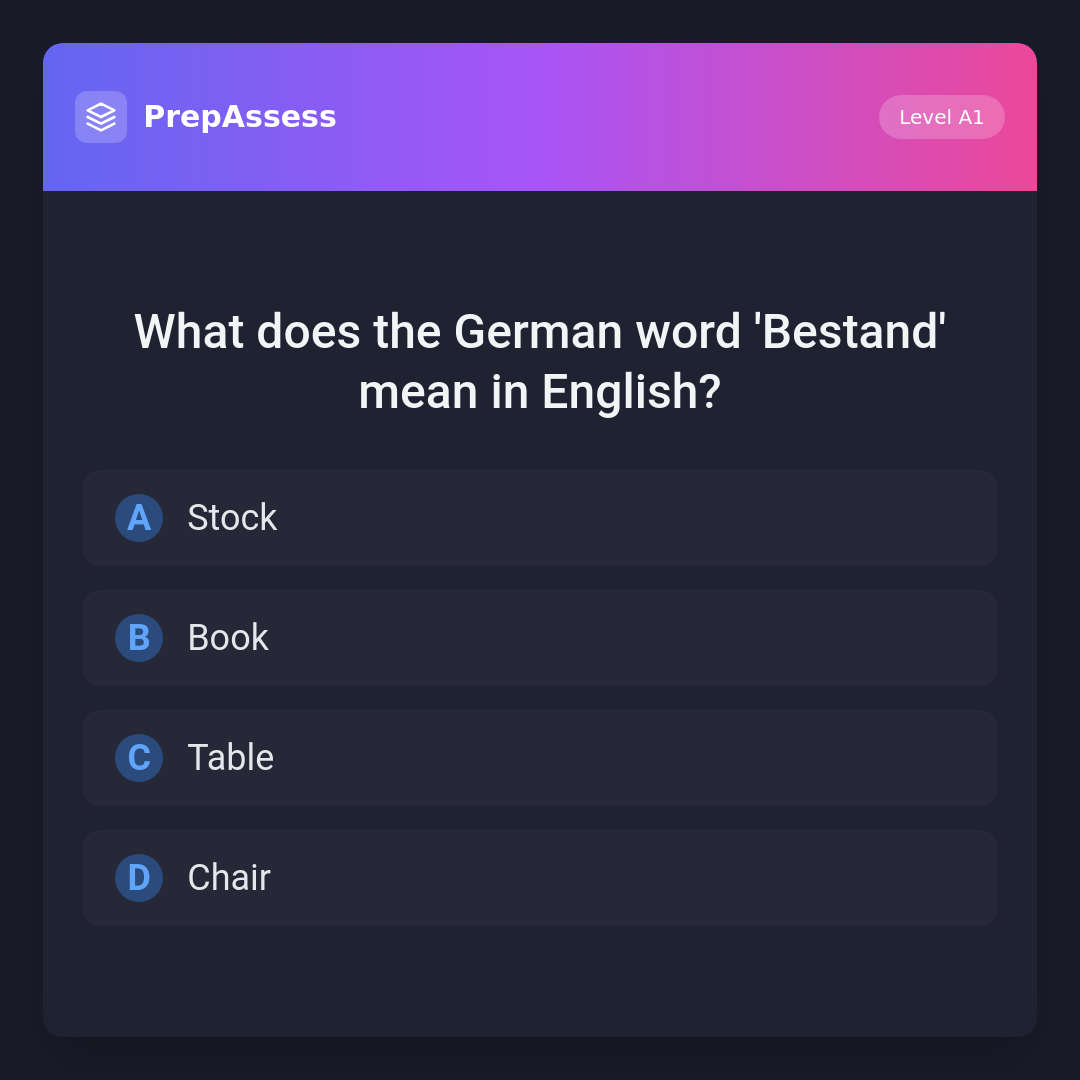Click the circled letter B badge
The width and height of the screenshot is (1080, 1080).
pyautogui.click(x=139, y=638)
